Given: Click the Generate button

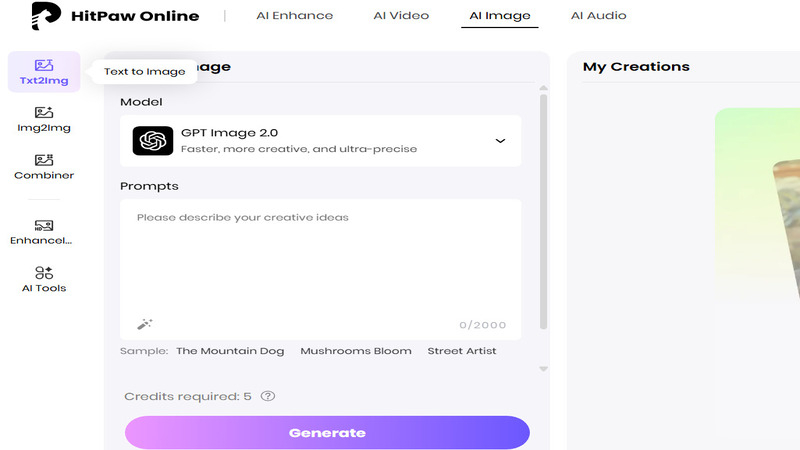Looking at the screenshot, I should click(327, 433).
